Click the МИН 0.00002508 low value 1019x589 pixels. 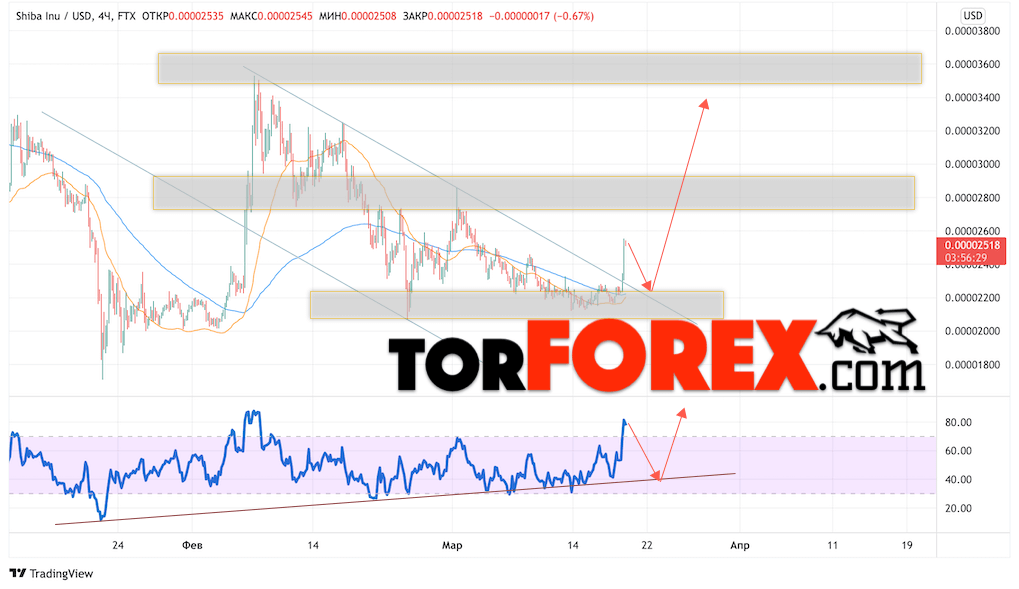point(357,16)
